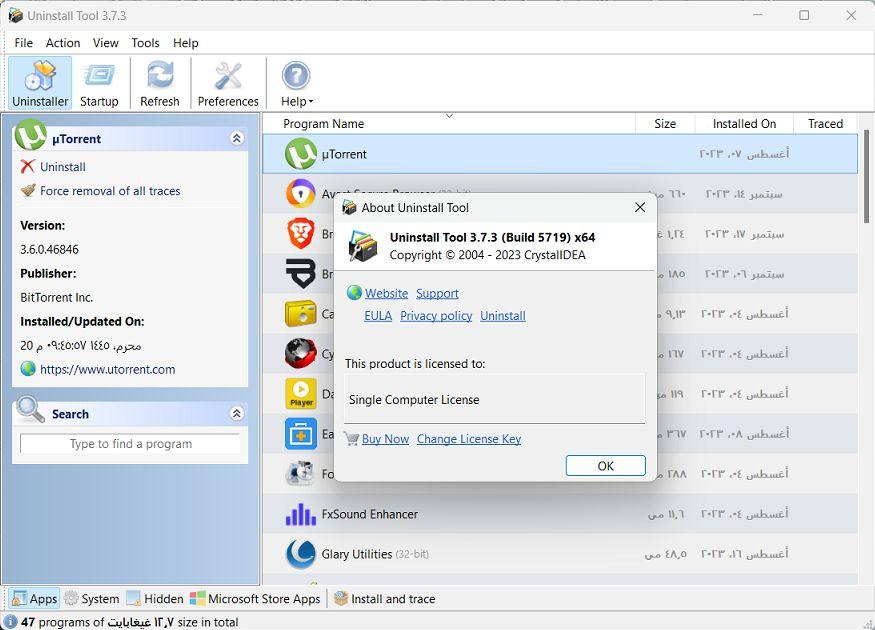Refresh the program list
Viewport: 875px width, 630px height.
[160, 83]
